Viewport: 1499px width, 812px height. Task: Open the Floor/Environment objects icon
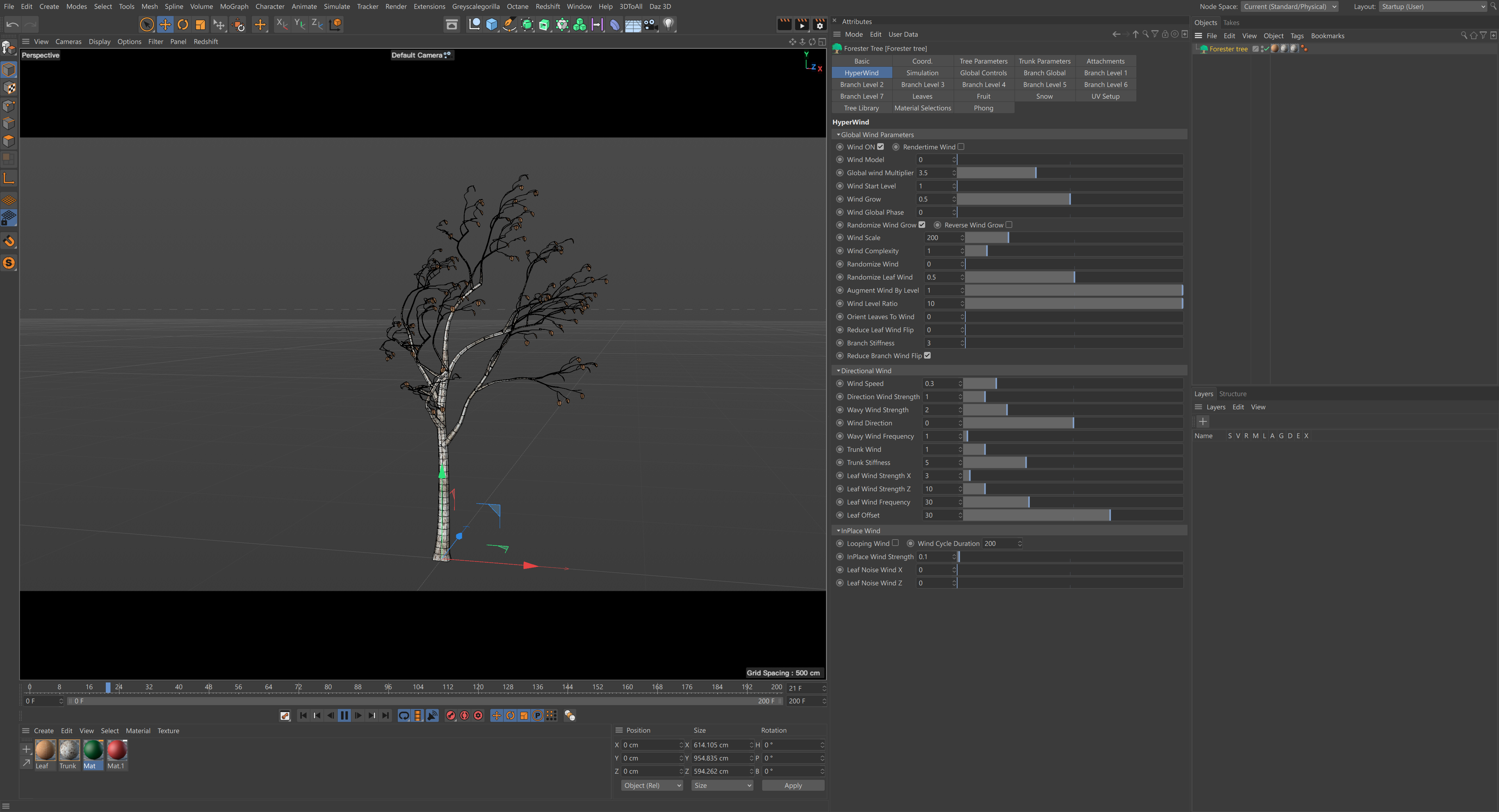pos(632,25)
